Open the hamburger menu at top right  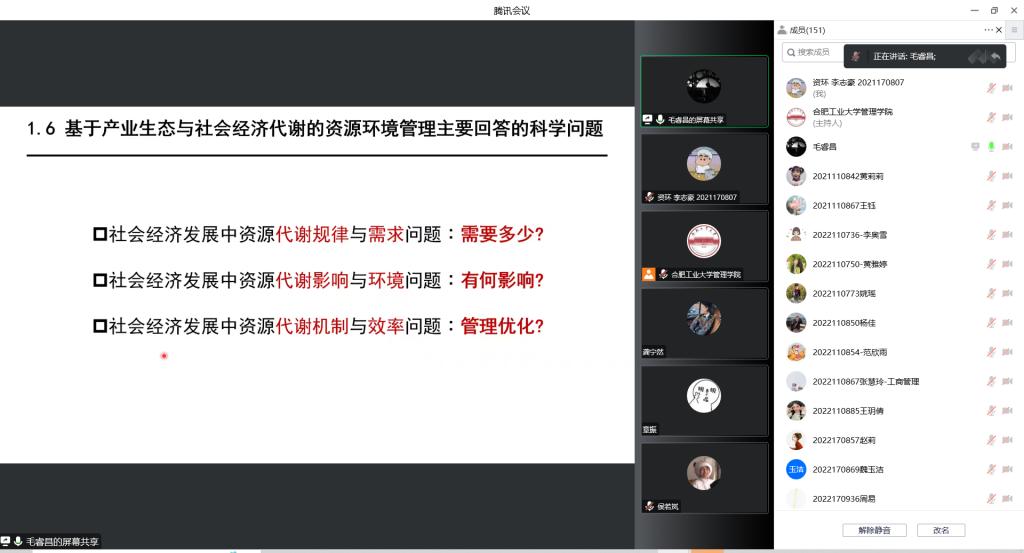click(1013, 30)
